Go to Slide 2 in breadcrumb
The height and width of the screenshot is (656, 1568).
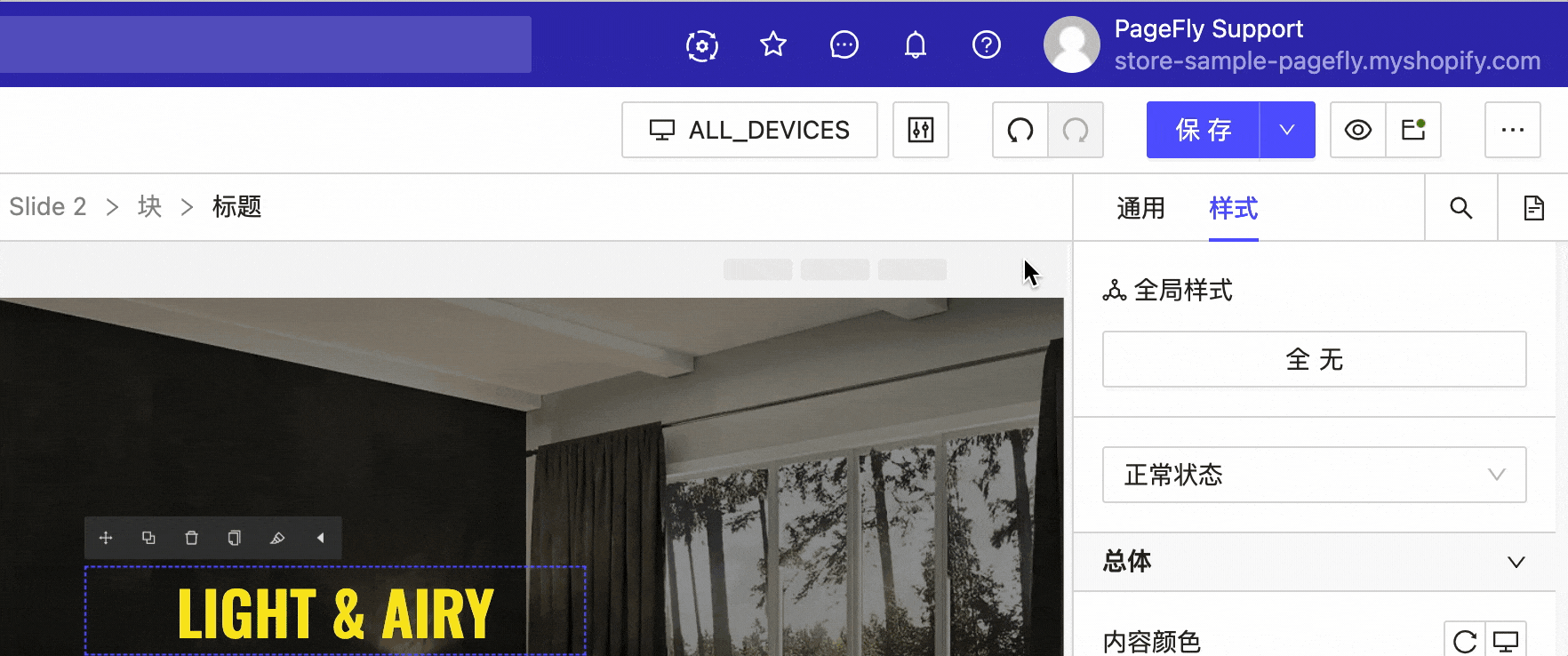click(48, 206)
